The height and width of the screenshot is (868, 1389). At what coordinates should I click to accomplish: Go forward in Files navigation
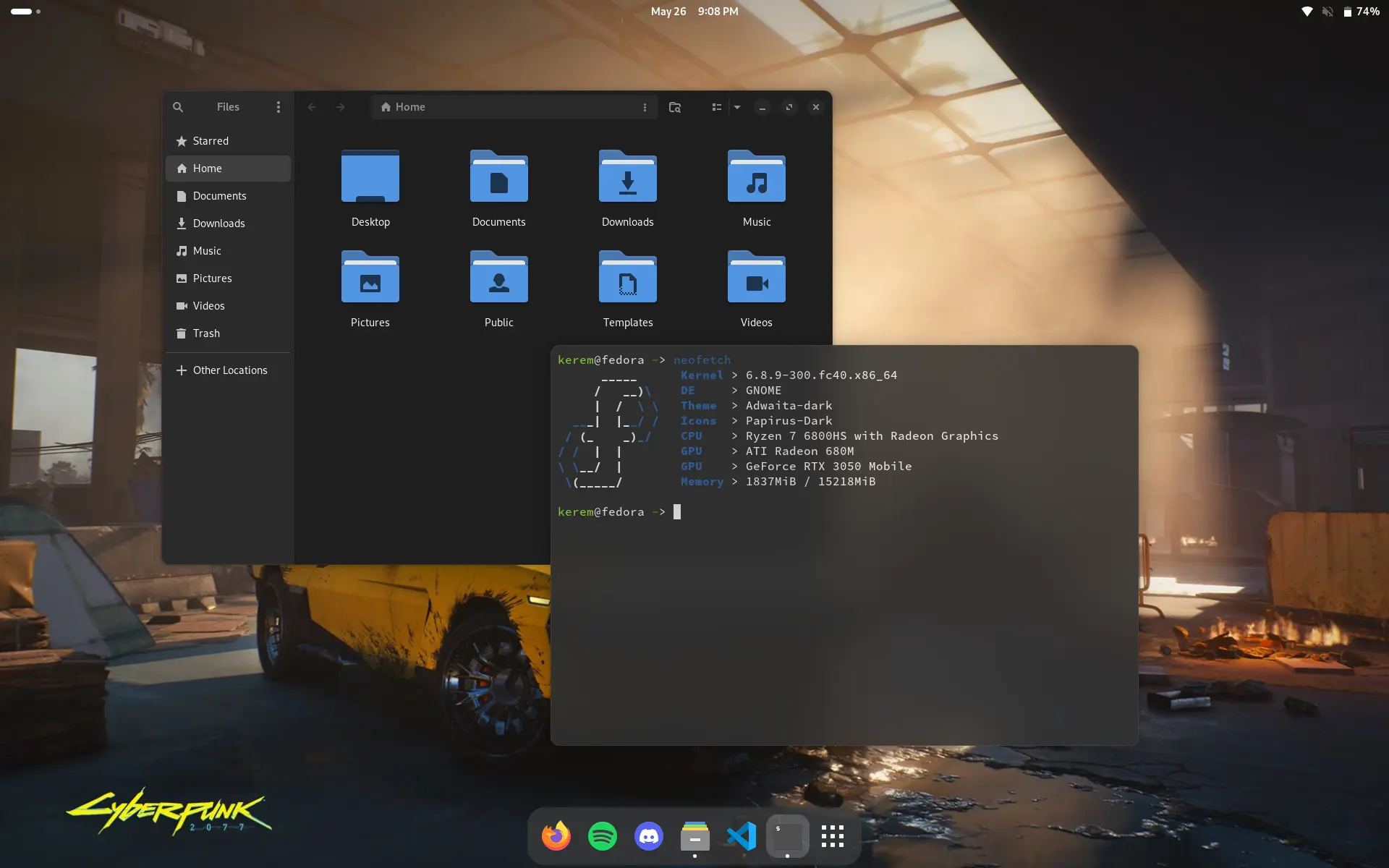coord(341,107)
